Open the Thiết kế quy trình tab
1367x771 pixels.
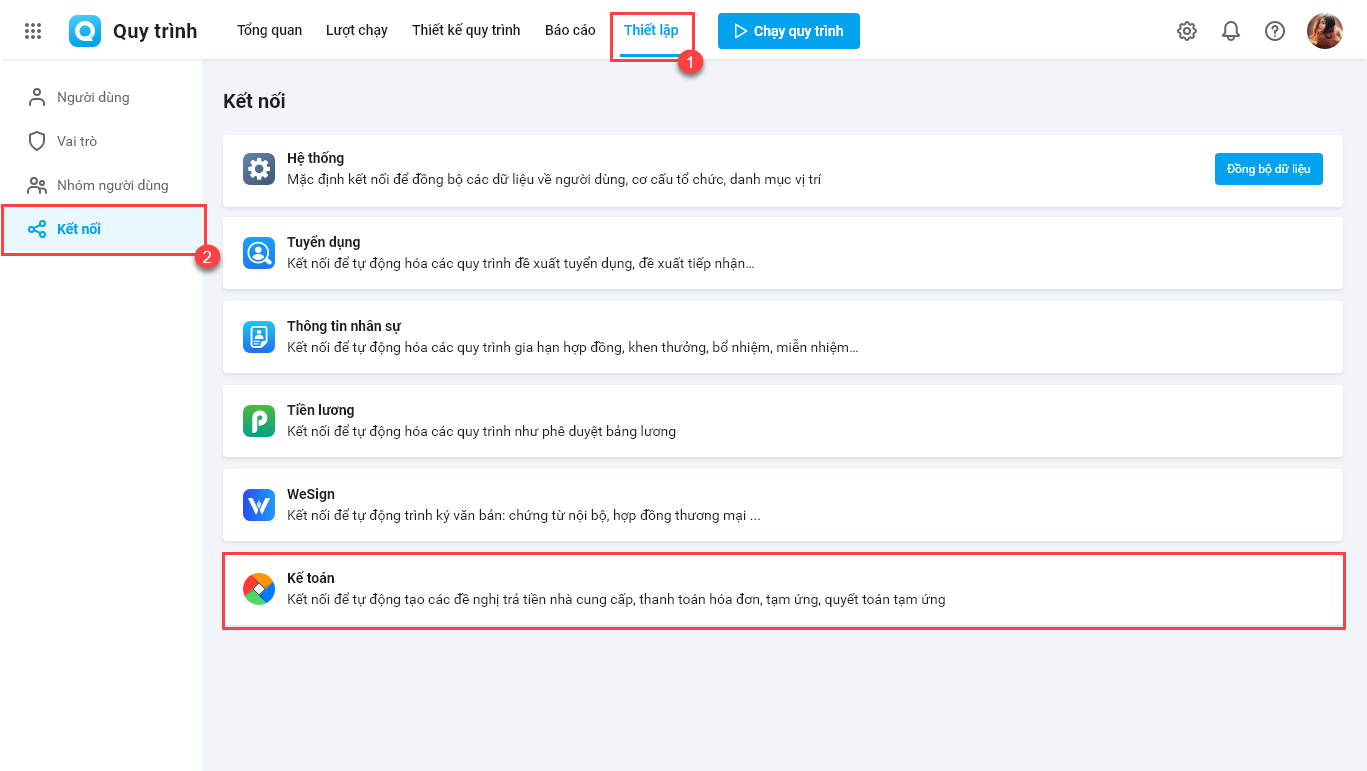pyautogui.click(x=466, y=30)
